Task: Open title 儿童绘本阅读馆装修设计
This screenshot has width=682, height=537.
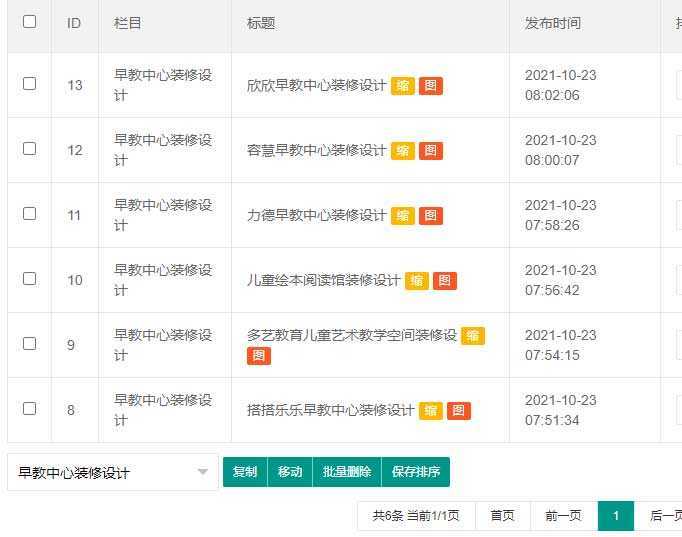Action: (x=323, y=281)
